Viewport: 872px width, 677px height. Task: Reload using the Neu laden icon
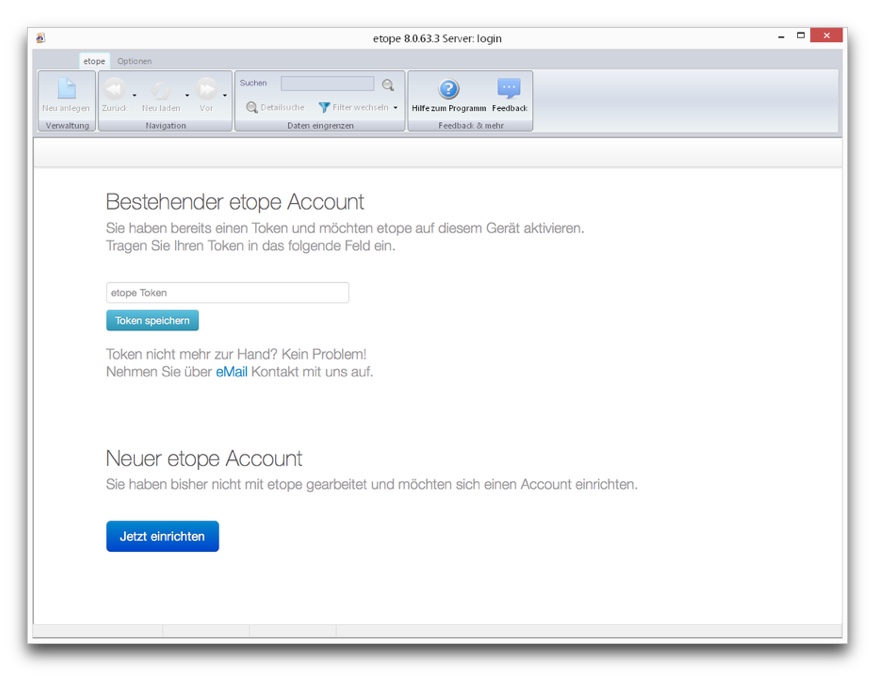pyautogui.click(x=161, y=90)
